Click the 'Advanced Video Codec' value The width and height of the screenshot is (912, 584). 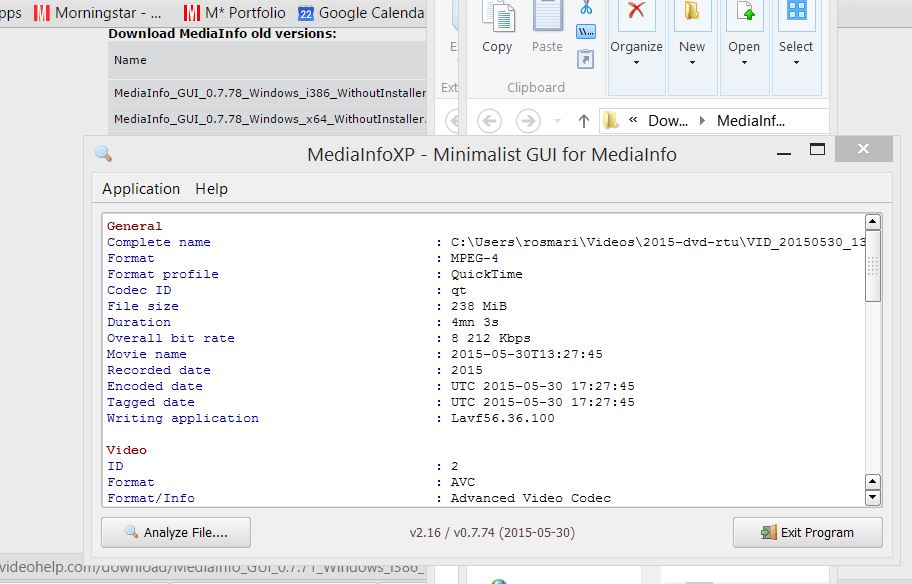(x=531, y=498)
